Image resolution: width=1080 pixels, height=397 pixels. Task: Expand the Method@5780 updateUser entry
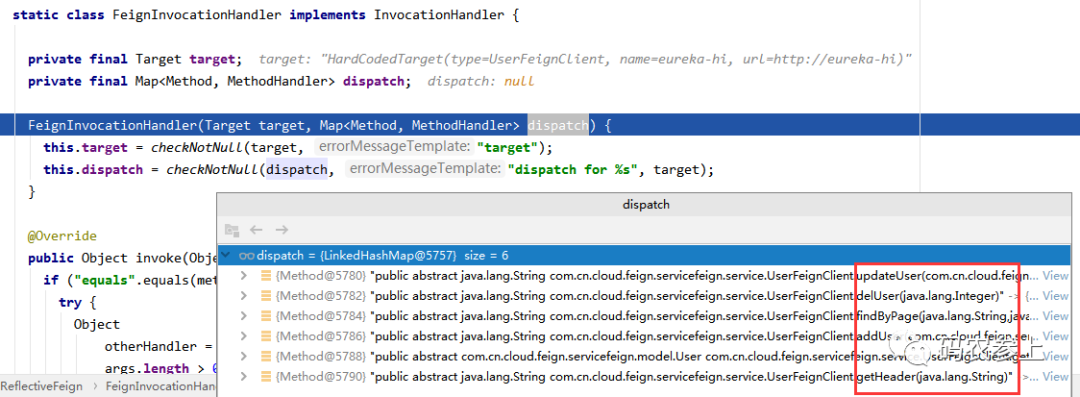pos(243,276)
